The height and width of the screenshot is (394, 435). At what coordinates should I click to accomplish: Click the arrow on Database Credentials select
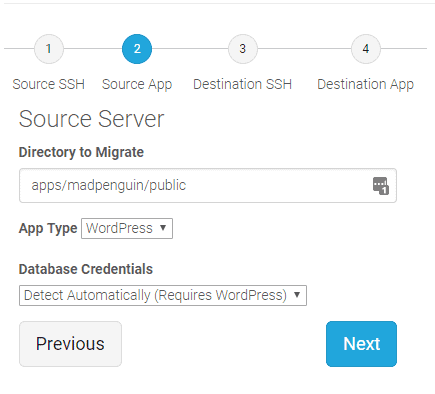297,295
